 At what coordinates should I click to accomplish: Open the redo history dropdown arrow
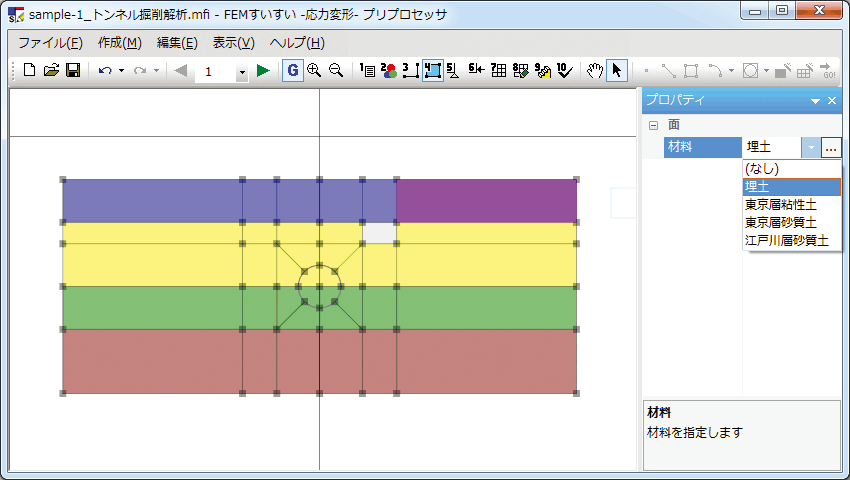click(156, 71)
